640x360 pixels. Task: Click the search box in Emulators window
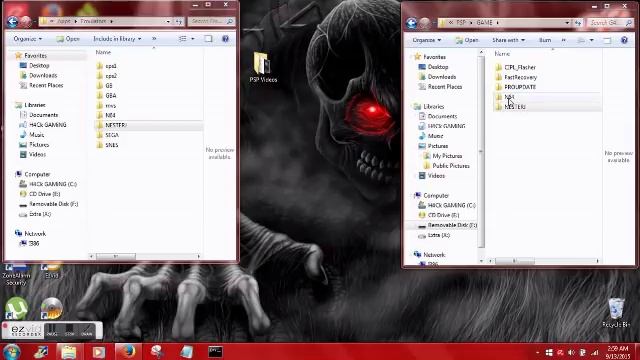coord(211,21)
